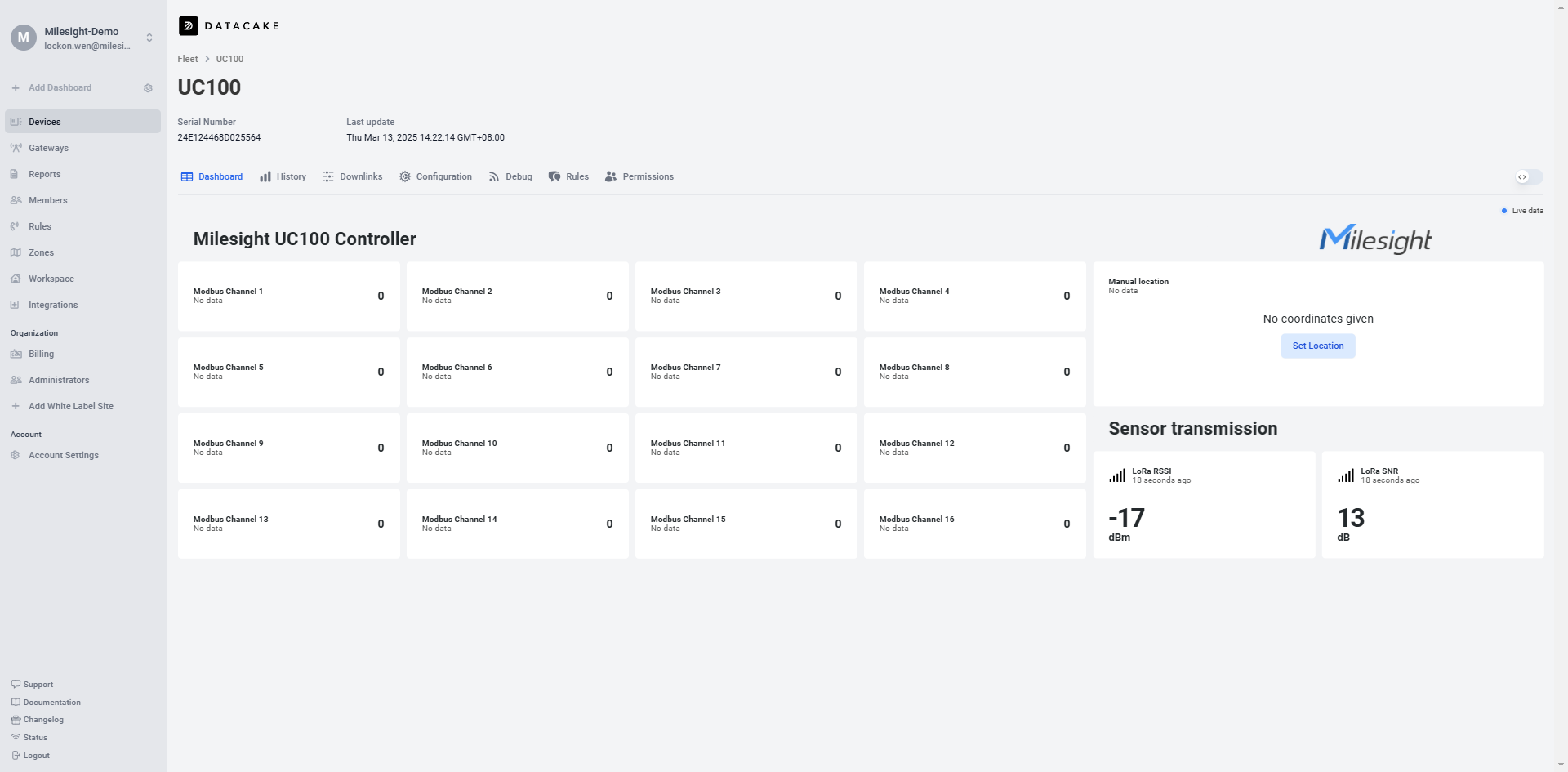
Task: Click the Logout icon
Action: point(16,755)
